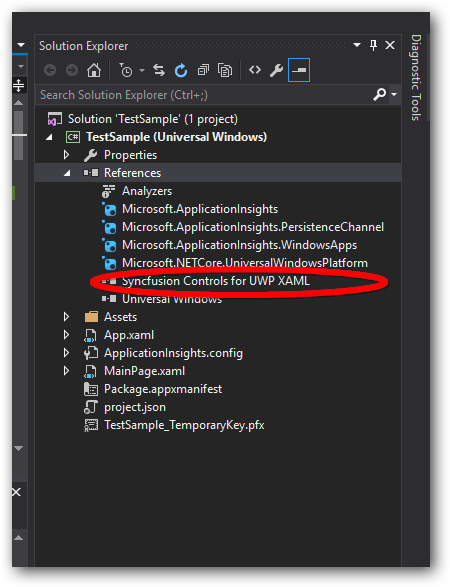Select Syncfusion Controls for UWP XAML

(x=216, y=281)
